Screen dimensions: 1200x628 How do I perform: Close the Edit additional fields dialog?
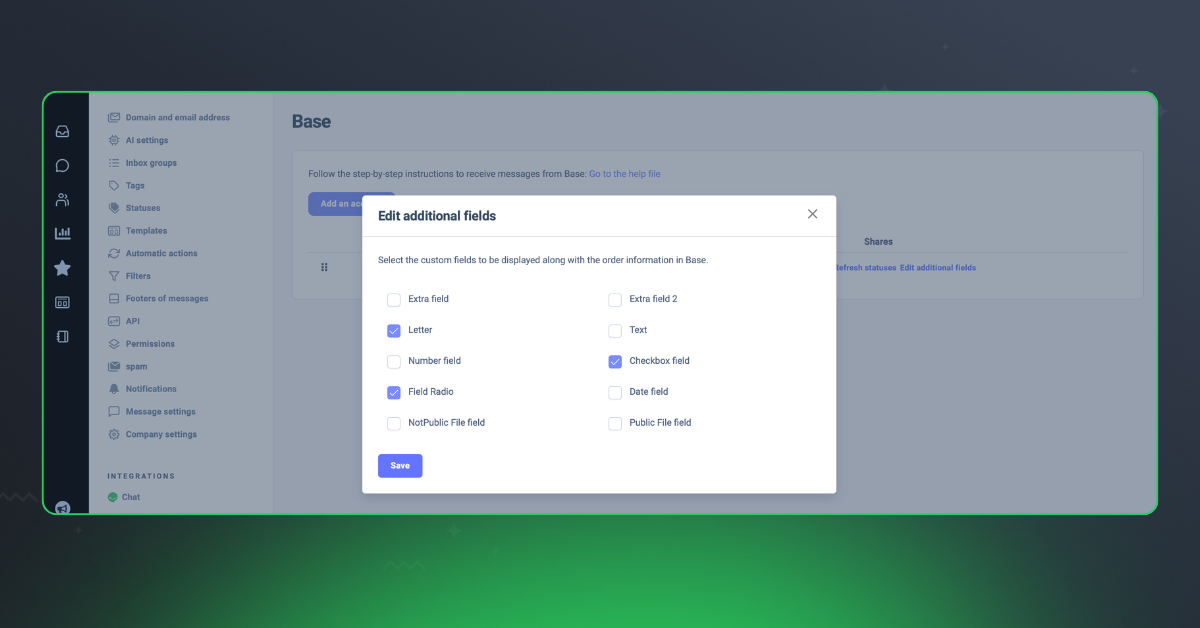(812, 214)
